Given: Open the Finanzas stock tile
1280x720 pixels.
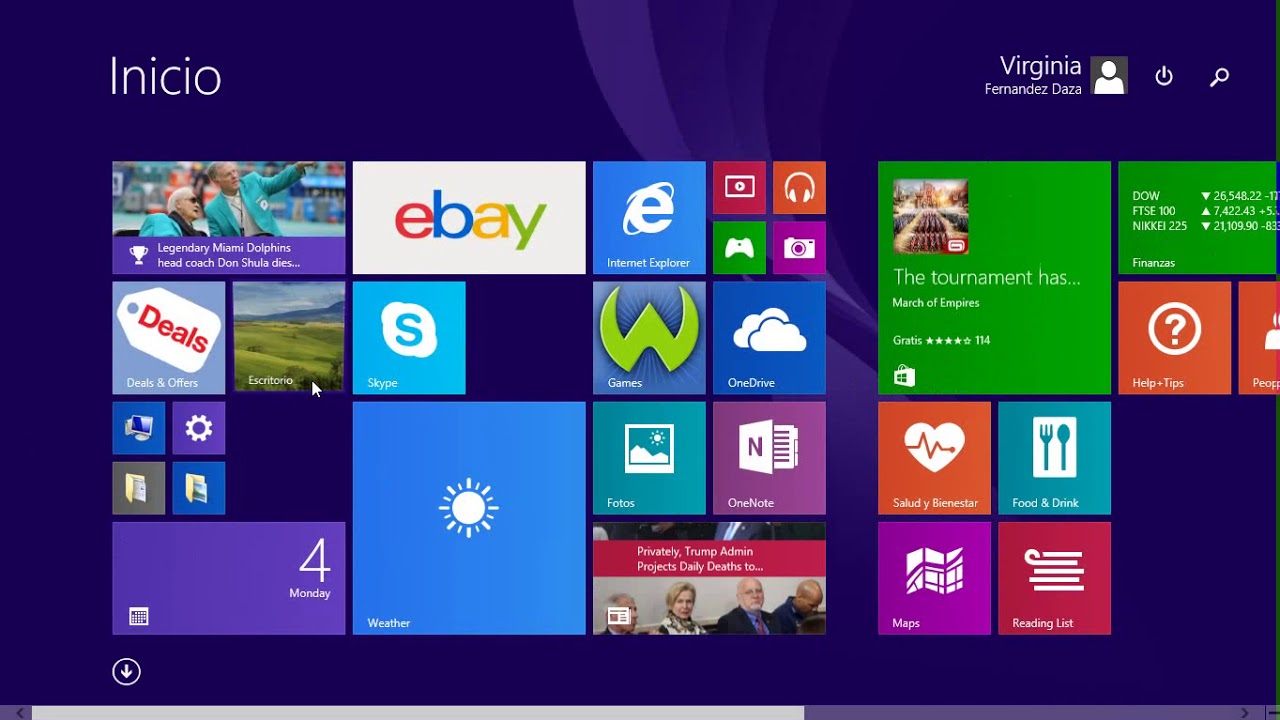Looking at the screenshot, I should 1198,218.
